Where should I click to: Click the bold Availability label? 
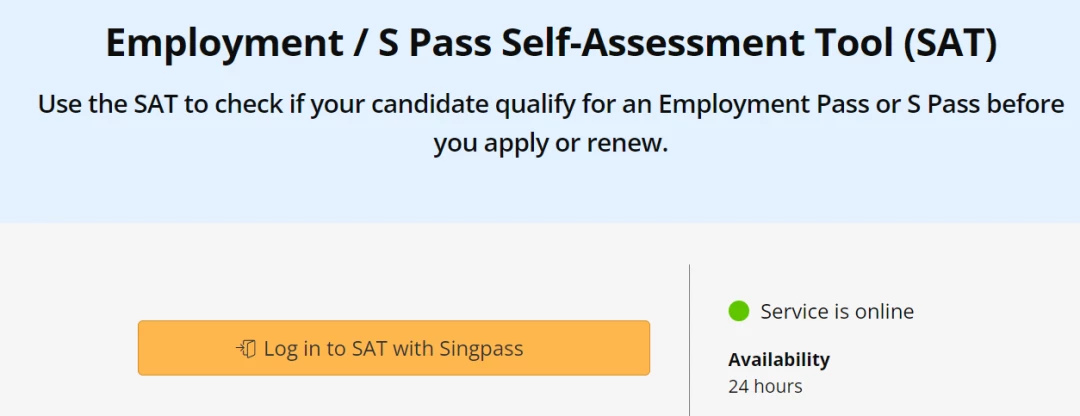coord(779,359)
